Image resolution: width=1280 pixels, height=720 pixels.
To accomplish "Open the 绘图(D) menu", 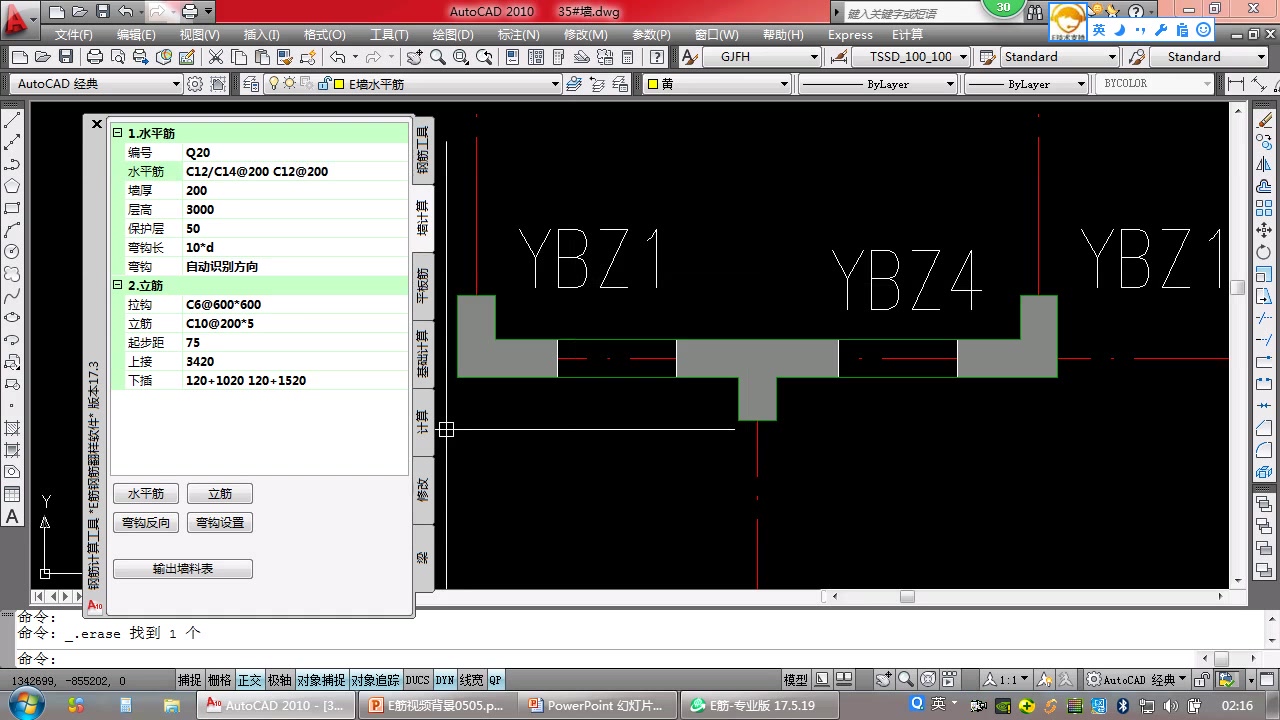I will (x=452, y=34).
